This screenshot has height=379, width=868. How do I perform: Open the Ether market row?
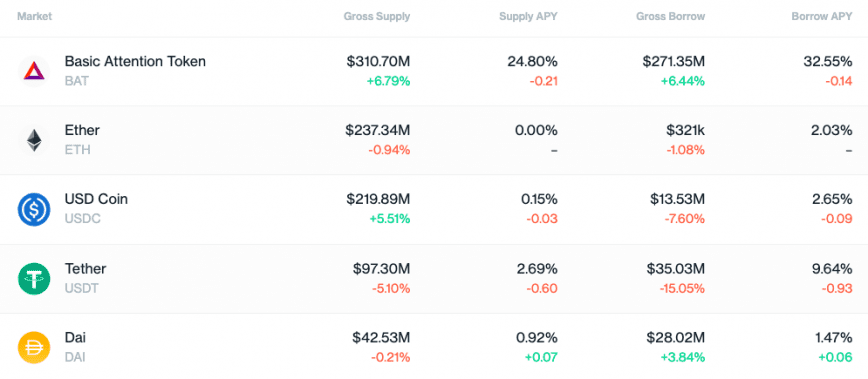point(434,141)
